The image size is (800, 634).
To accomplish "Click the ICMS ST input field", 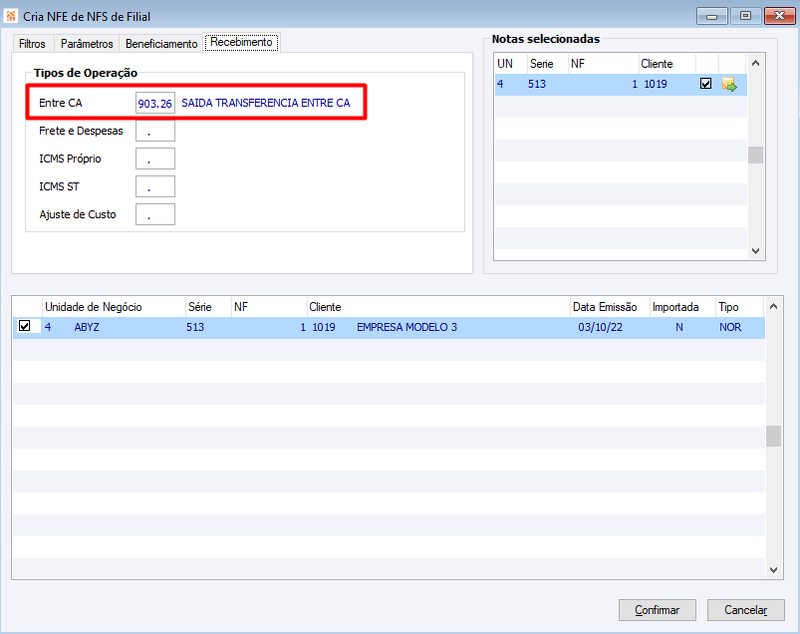I will click(155, 187).
